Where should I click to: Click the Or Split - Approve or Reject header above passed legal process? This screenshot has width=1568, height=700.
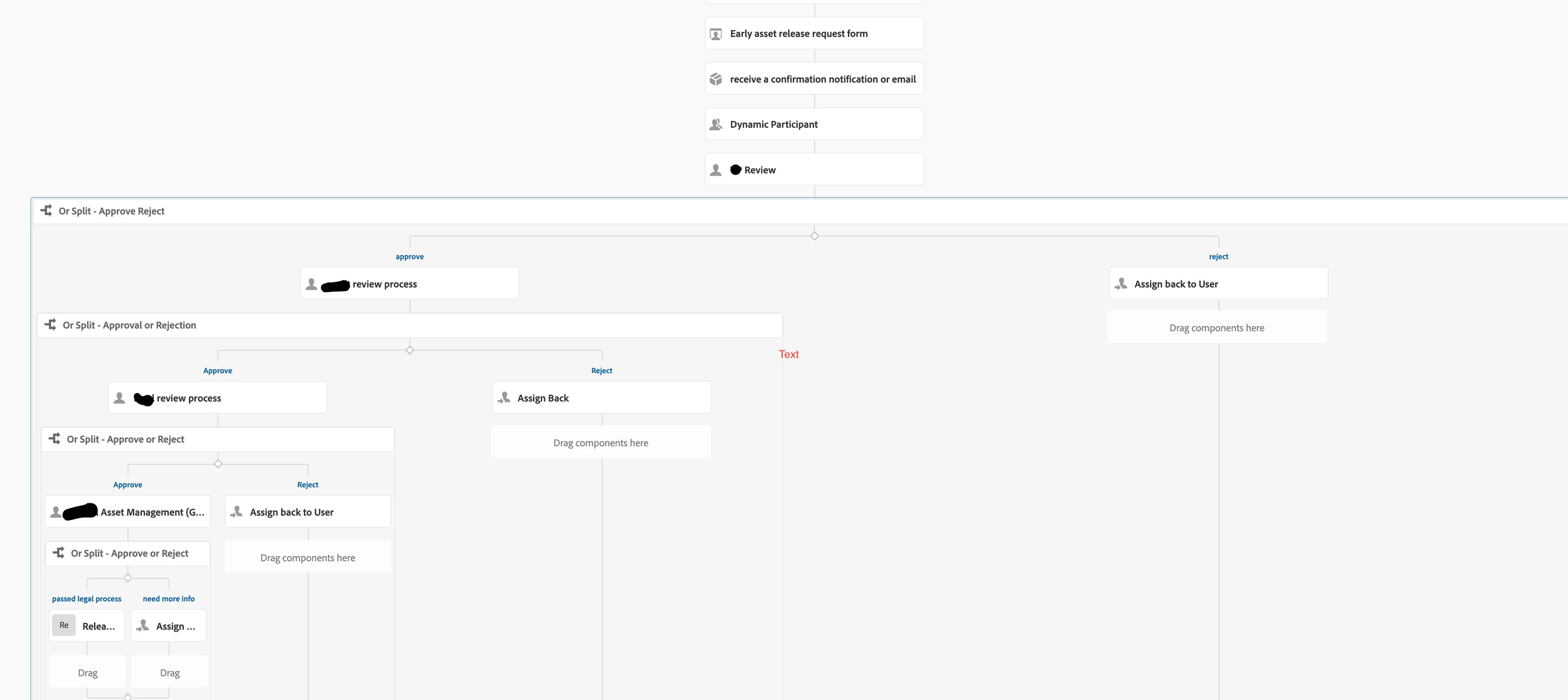click(x=129, y=554)
